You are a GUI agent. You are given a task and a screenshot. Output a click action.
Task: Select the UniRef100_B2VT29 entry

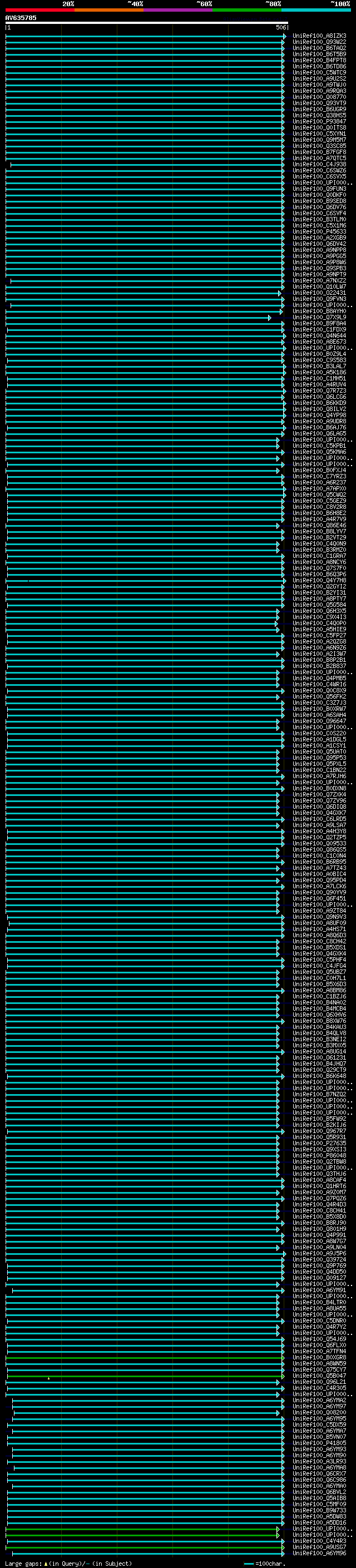coord(319,538)
